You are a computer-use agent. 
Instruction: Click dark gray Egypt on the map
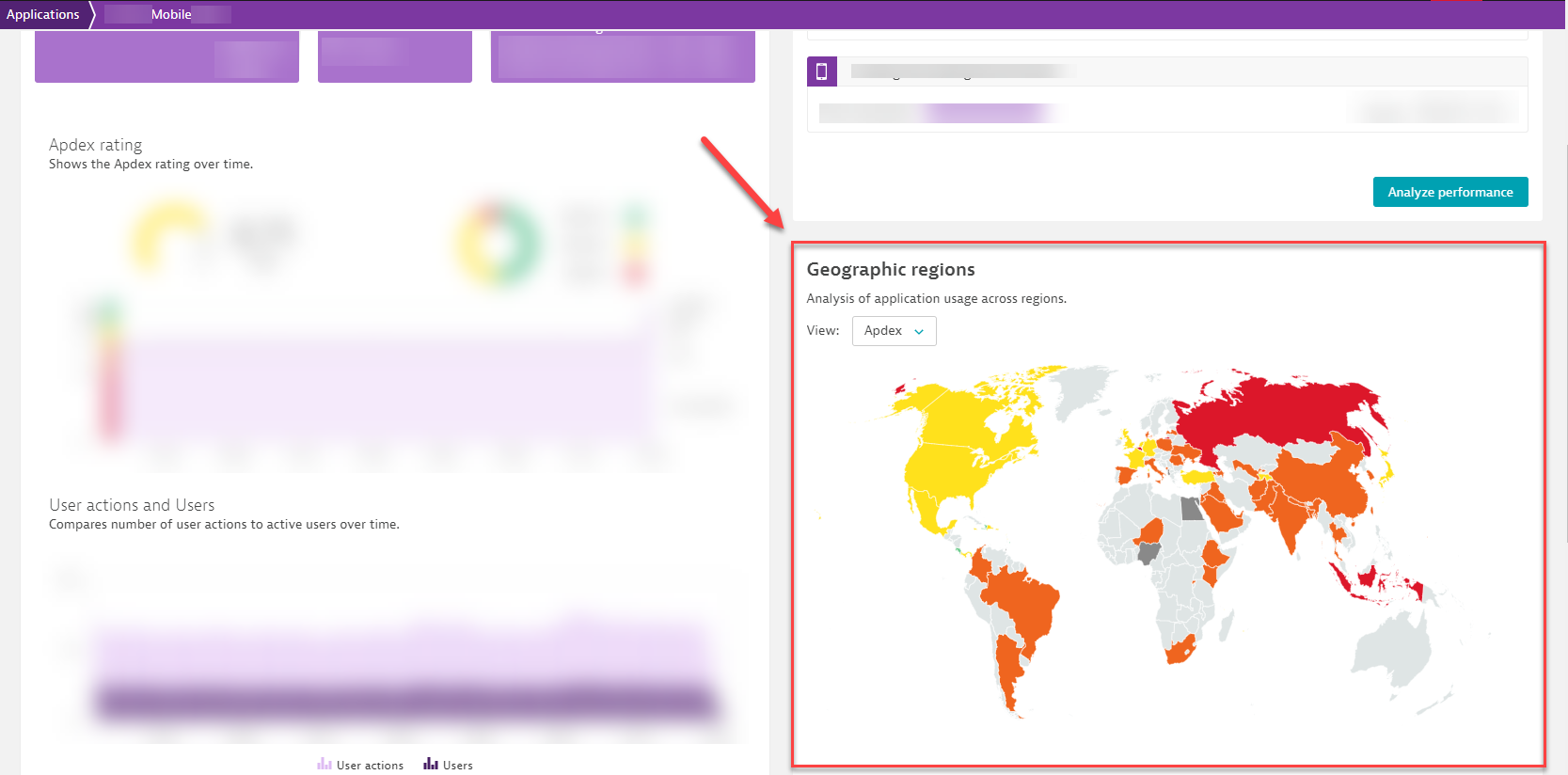(x=1192, y=509)
